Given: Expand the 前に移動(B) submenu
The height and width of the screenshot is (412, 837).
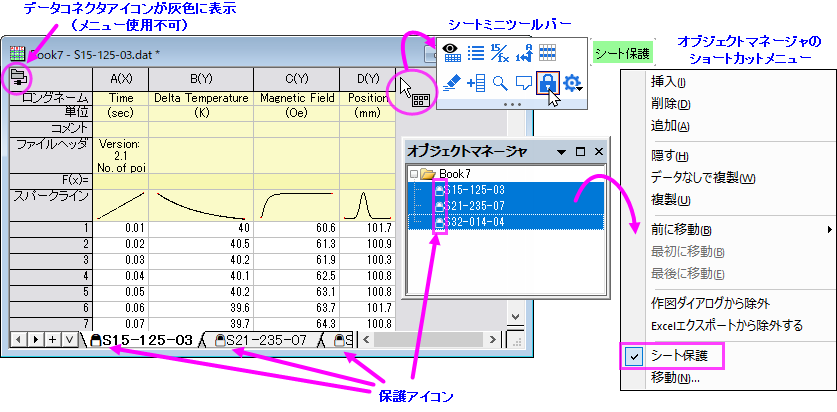Looking at the screenshot, I should point(729,230).
